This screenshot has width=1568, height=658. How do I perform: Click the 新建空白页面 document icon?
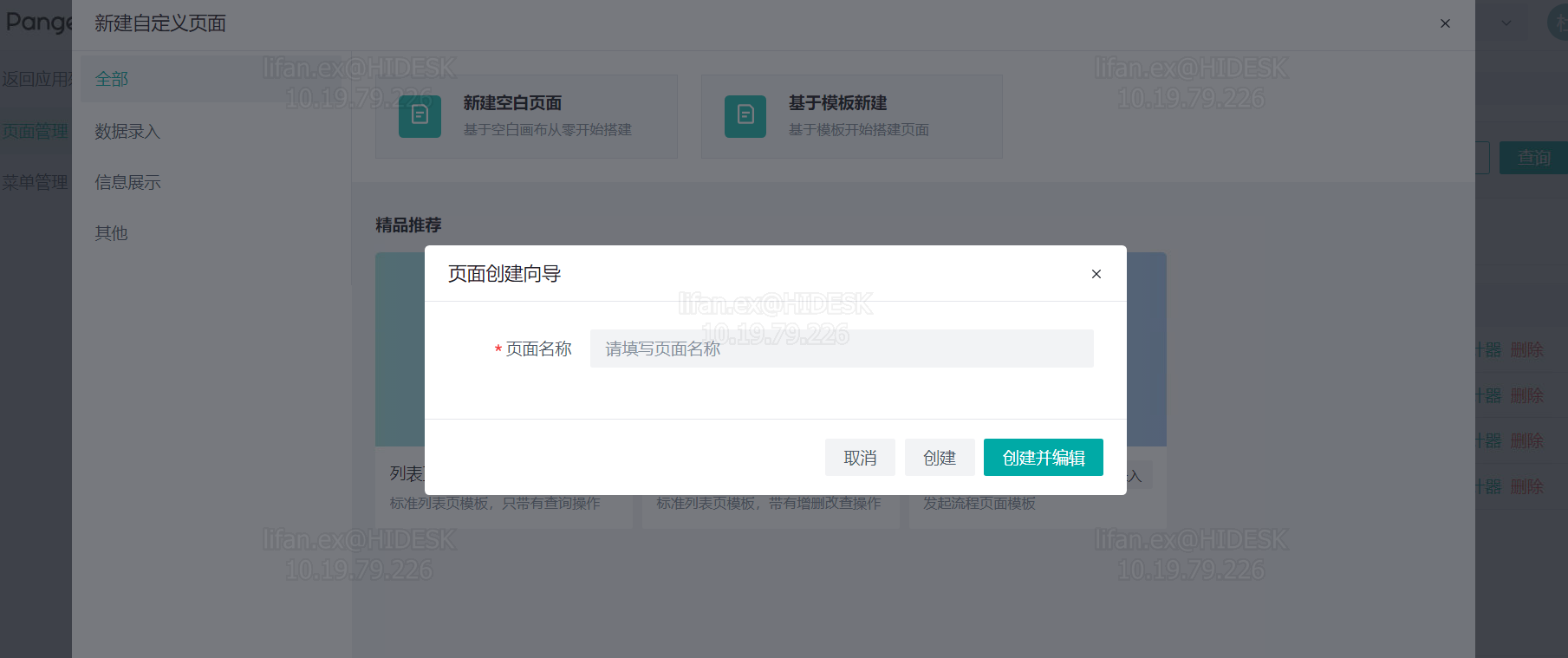420,116
